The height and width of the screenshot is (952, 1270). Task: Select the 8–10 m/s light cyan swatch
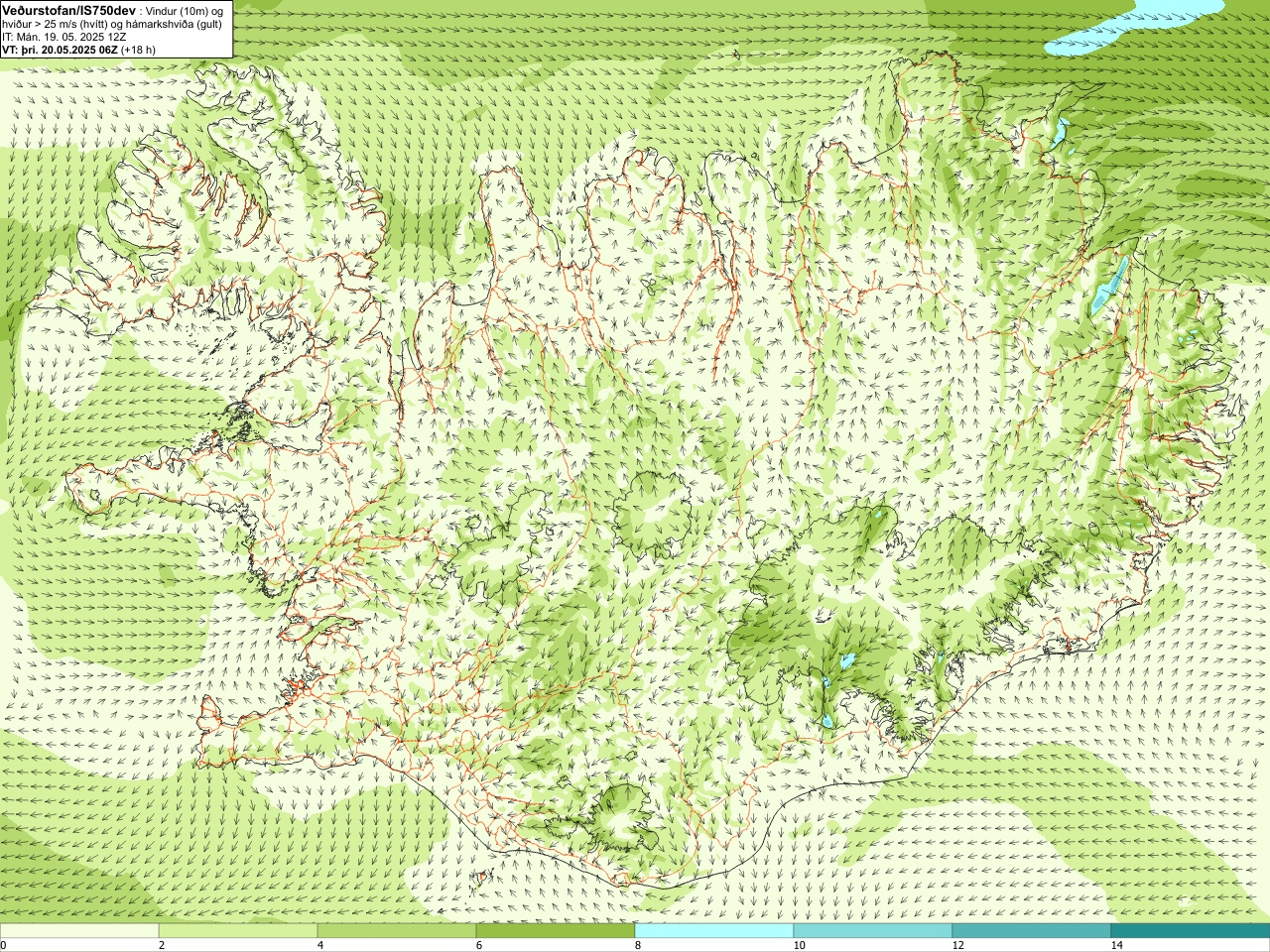(x=714, y=931)
